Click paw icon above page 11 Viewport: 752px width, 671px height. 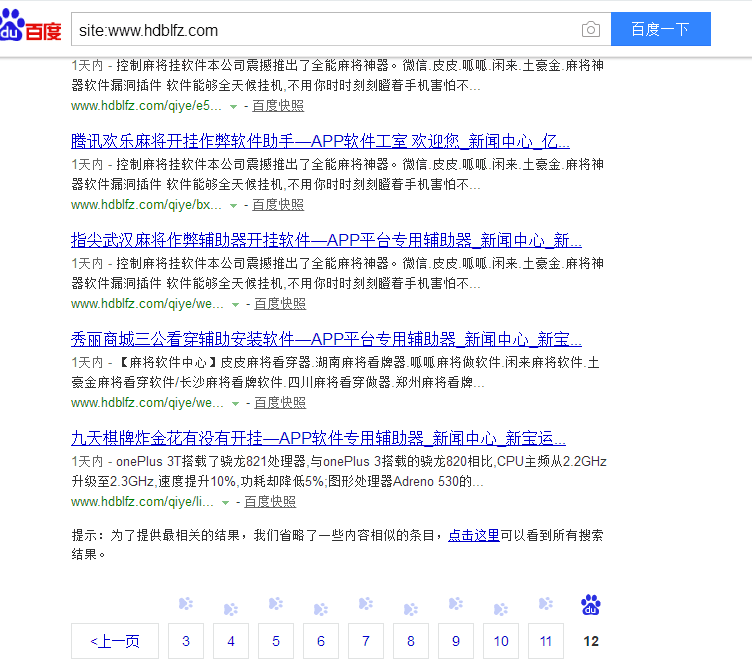pos(546,603)
